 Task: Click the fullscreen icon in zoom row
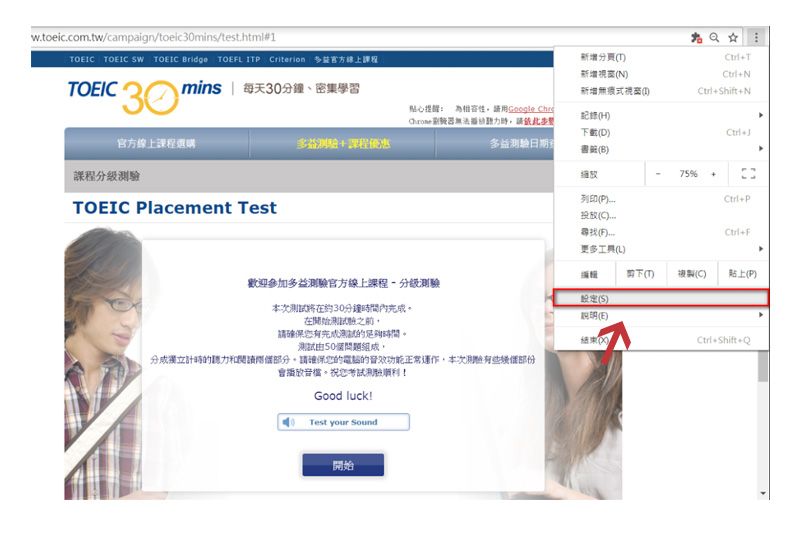[x=748, y=174]
